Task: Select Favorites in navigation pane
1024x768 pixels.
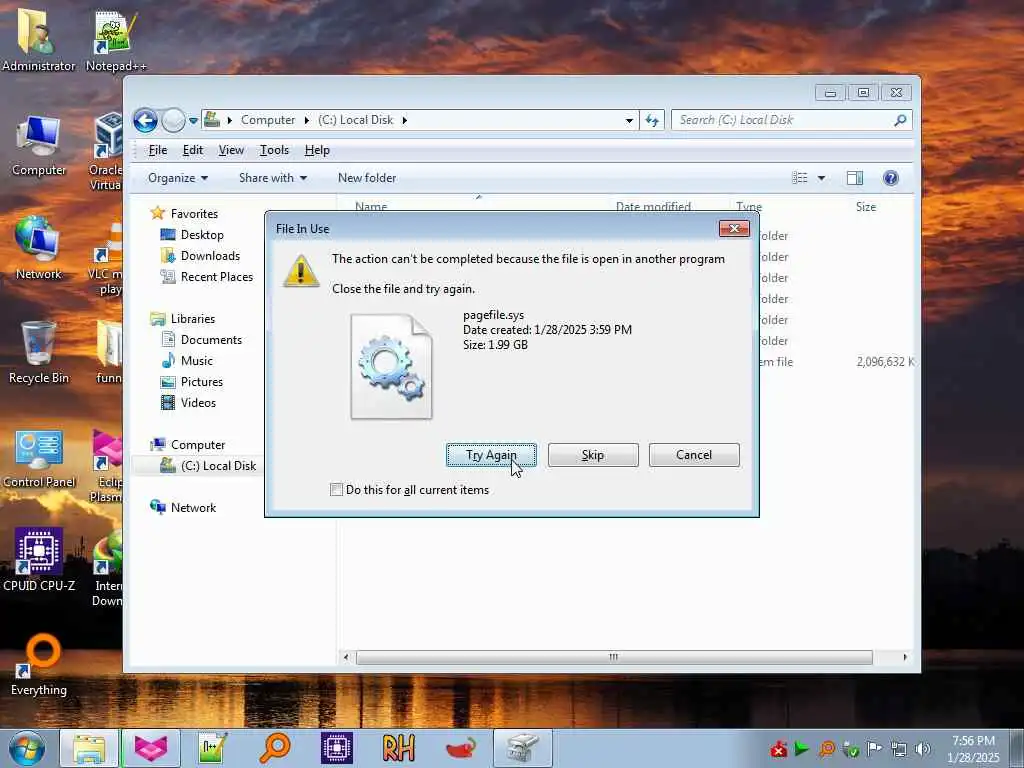Action: click(194, 214)
